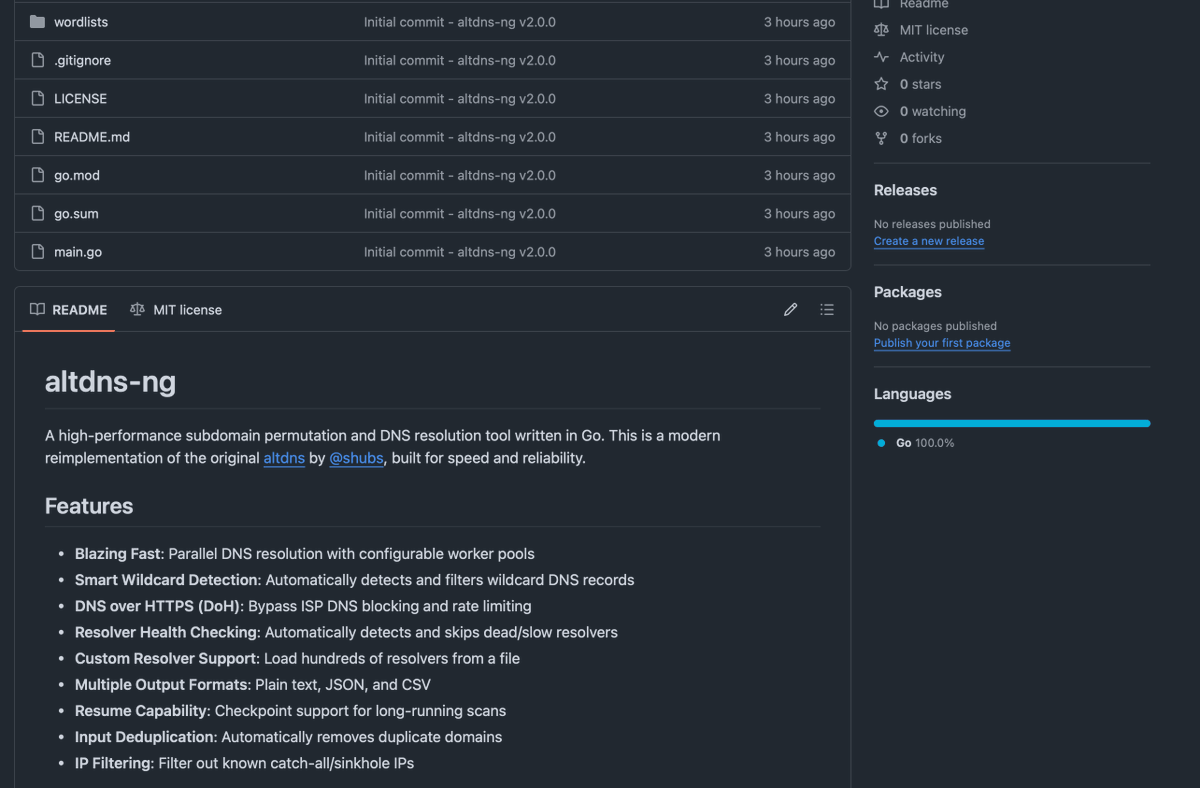Click Publish your first package
1200x788 pixels.
942,343
